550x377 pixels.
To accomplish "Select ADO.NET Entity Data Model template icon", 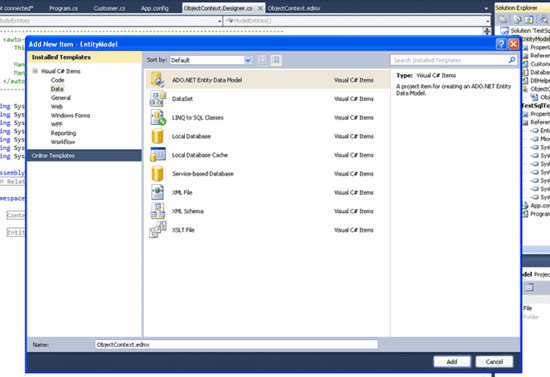I will point(157,80).
